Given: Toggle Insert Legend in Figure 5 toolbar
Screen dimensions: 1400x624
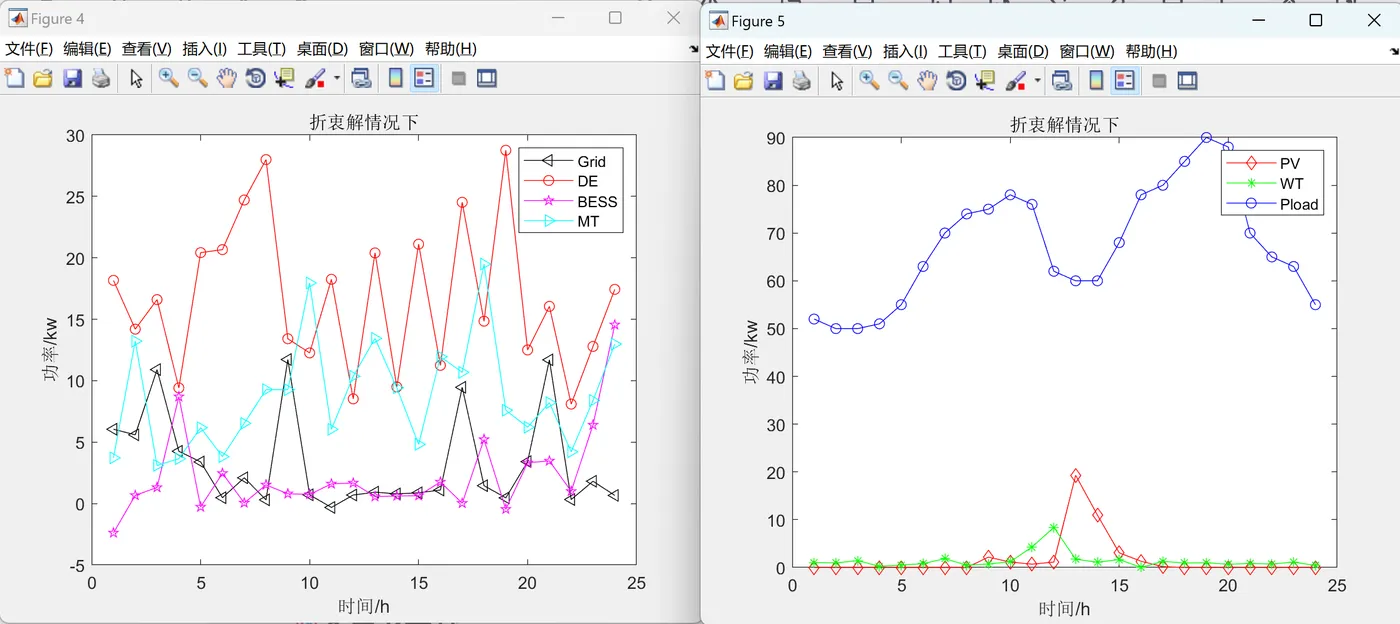Looking at the screenshot, I should [1125, 80].
